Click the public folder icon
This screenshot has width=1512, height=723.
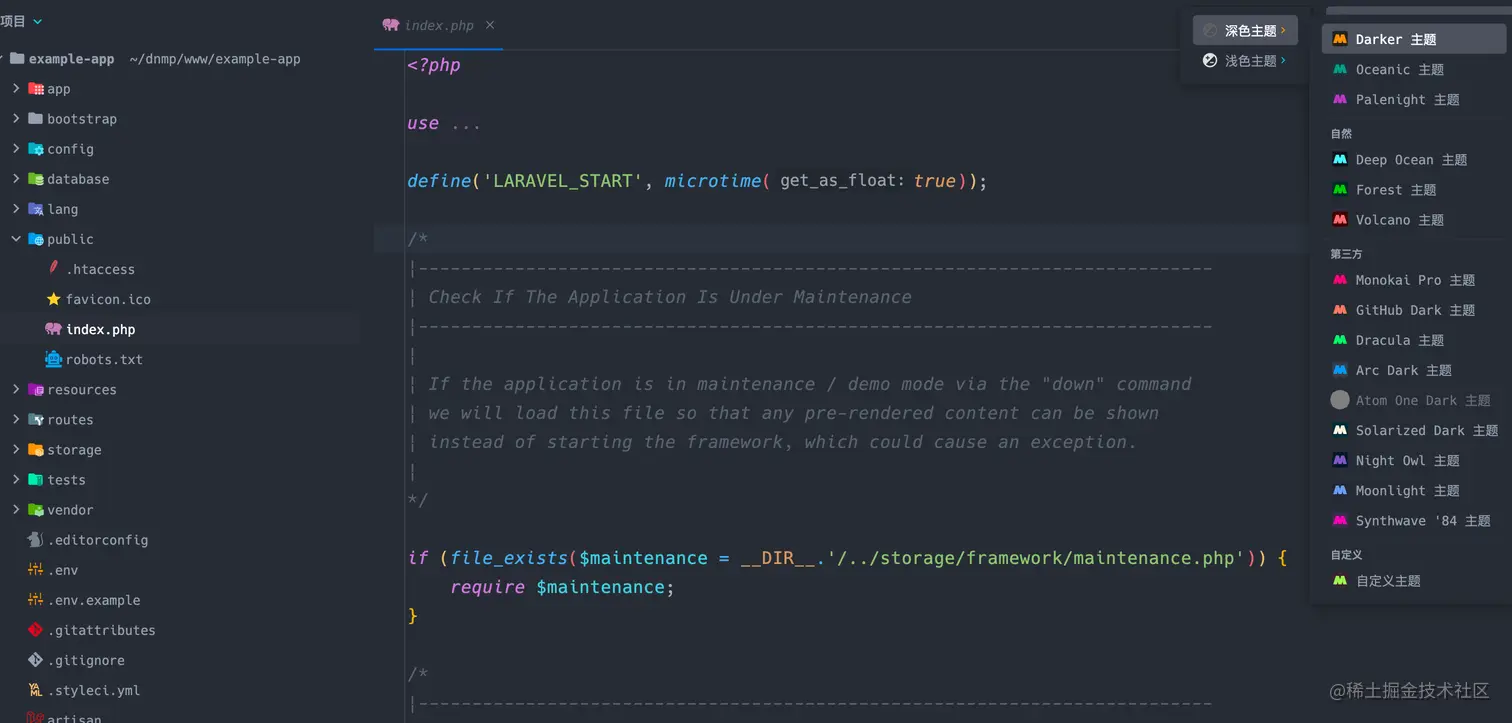click(36, 239)
